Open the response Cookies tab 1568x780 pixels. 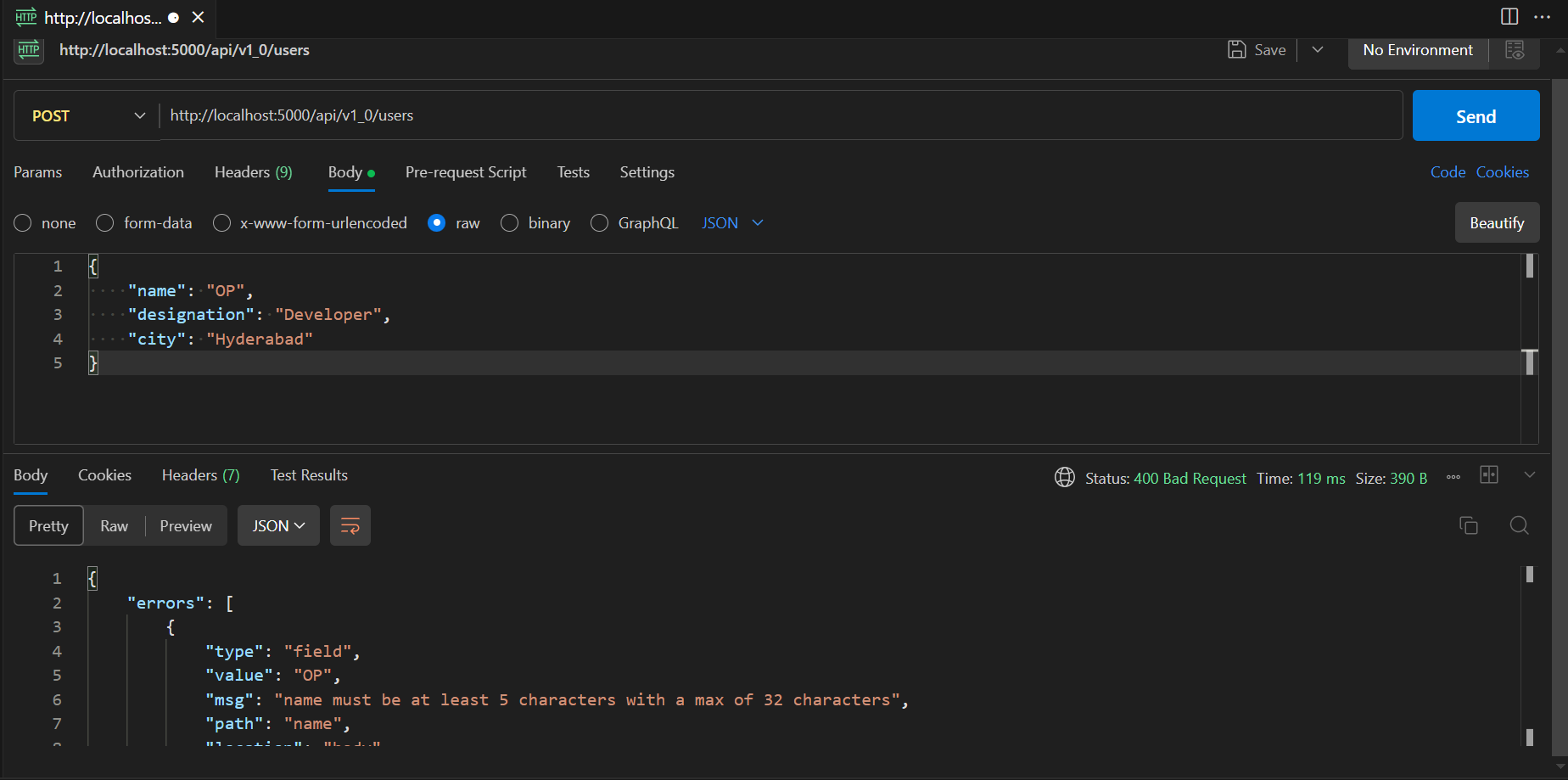tap(104, 475)
